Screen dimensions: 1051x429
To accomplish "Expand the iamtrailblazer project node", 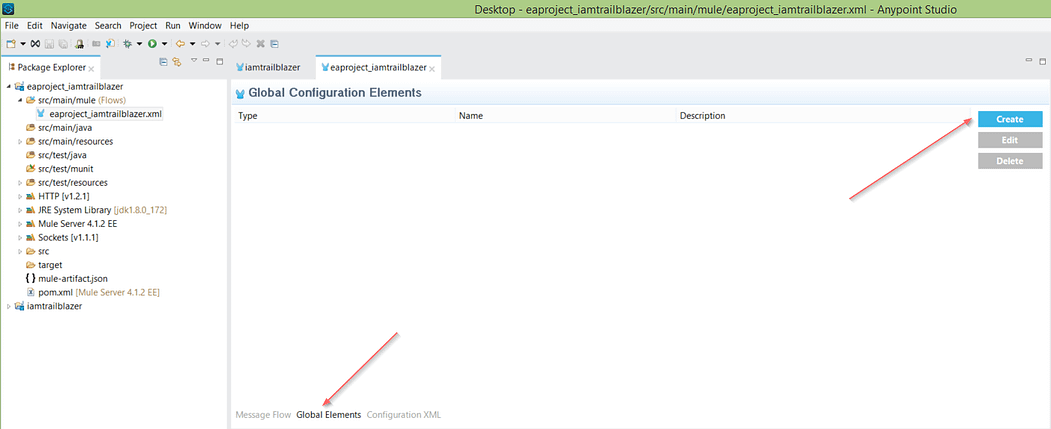I will pyautogui.click(x=8, y=306).
